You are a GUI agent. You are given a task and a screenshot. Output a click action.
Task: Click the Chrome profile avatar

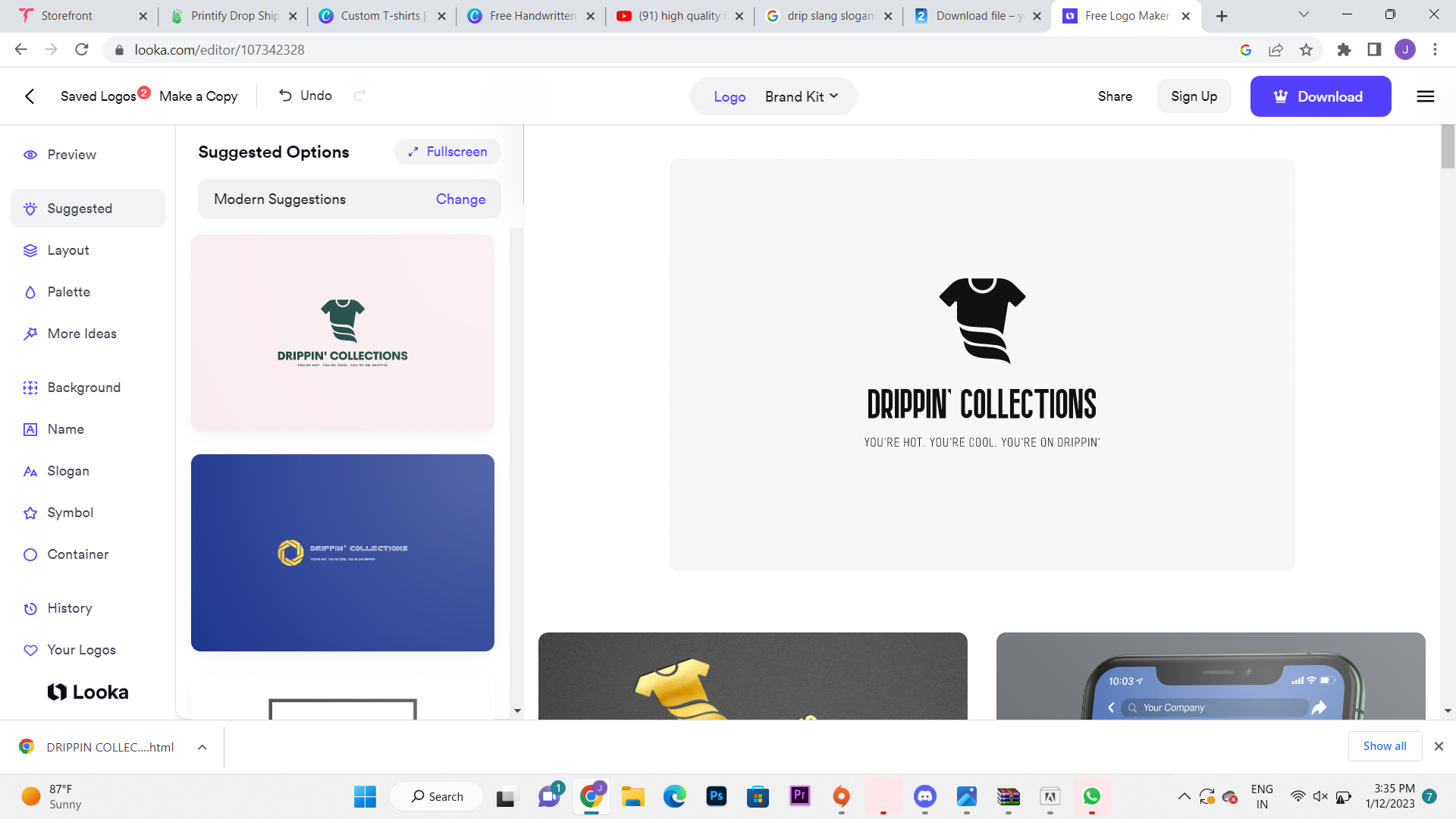point(1405,50)
